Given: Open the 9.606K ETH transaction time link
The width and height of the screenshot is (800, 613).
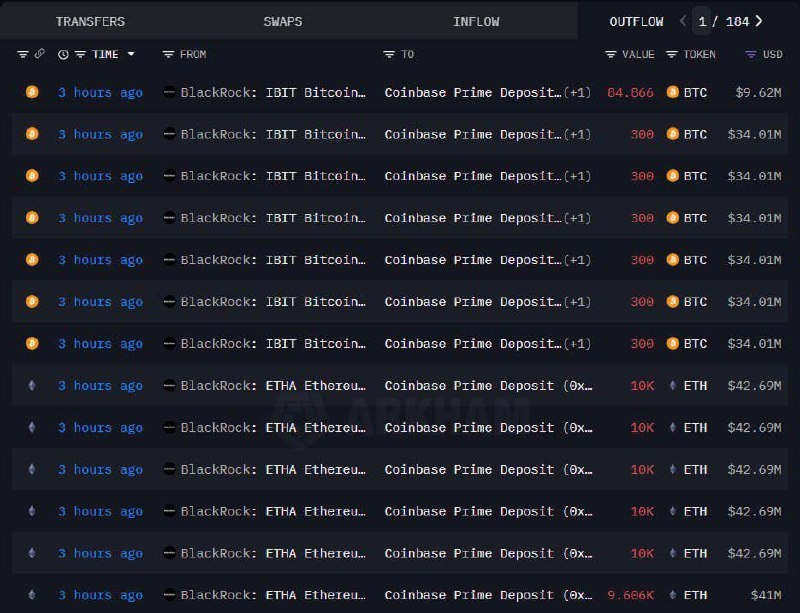Looking at the screenshot, I should pos(100,595).
